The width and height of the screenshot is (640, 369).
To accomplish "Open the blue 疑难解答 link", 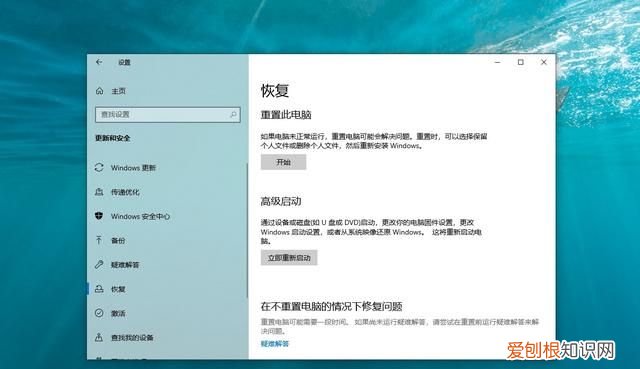I will 275,344.
